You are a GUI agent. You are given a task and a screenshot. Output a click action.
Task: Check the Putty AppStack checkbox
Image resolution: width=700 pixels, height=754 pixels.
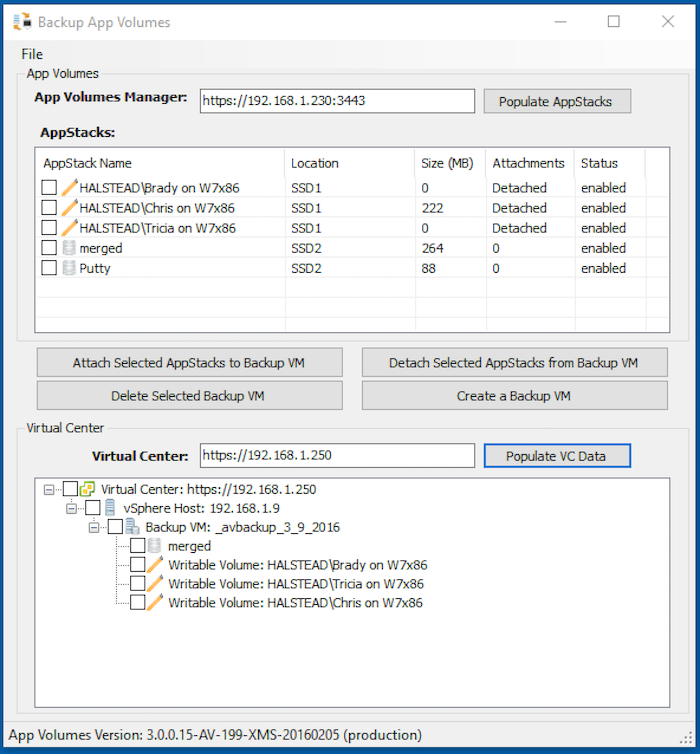(x=49, y=268)
